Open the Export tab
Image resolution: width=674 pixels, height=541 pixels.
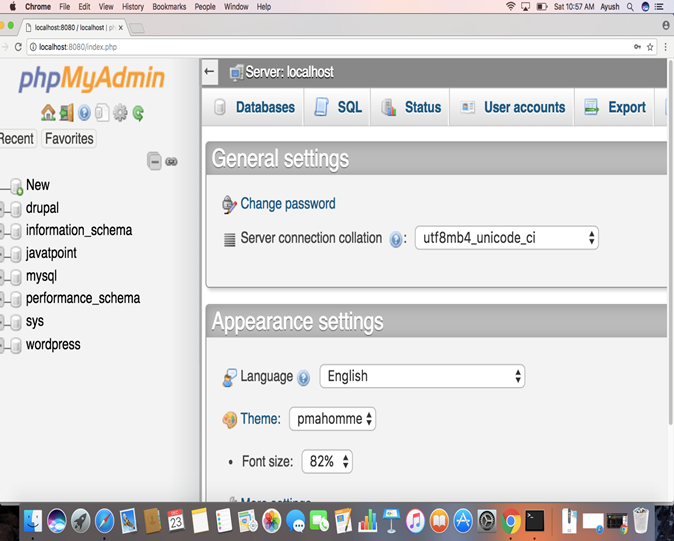(x=615, y=107)
